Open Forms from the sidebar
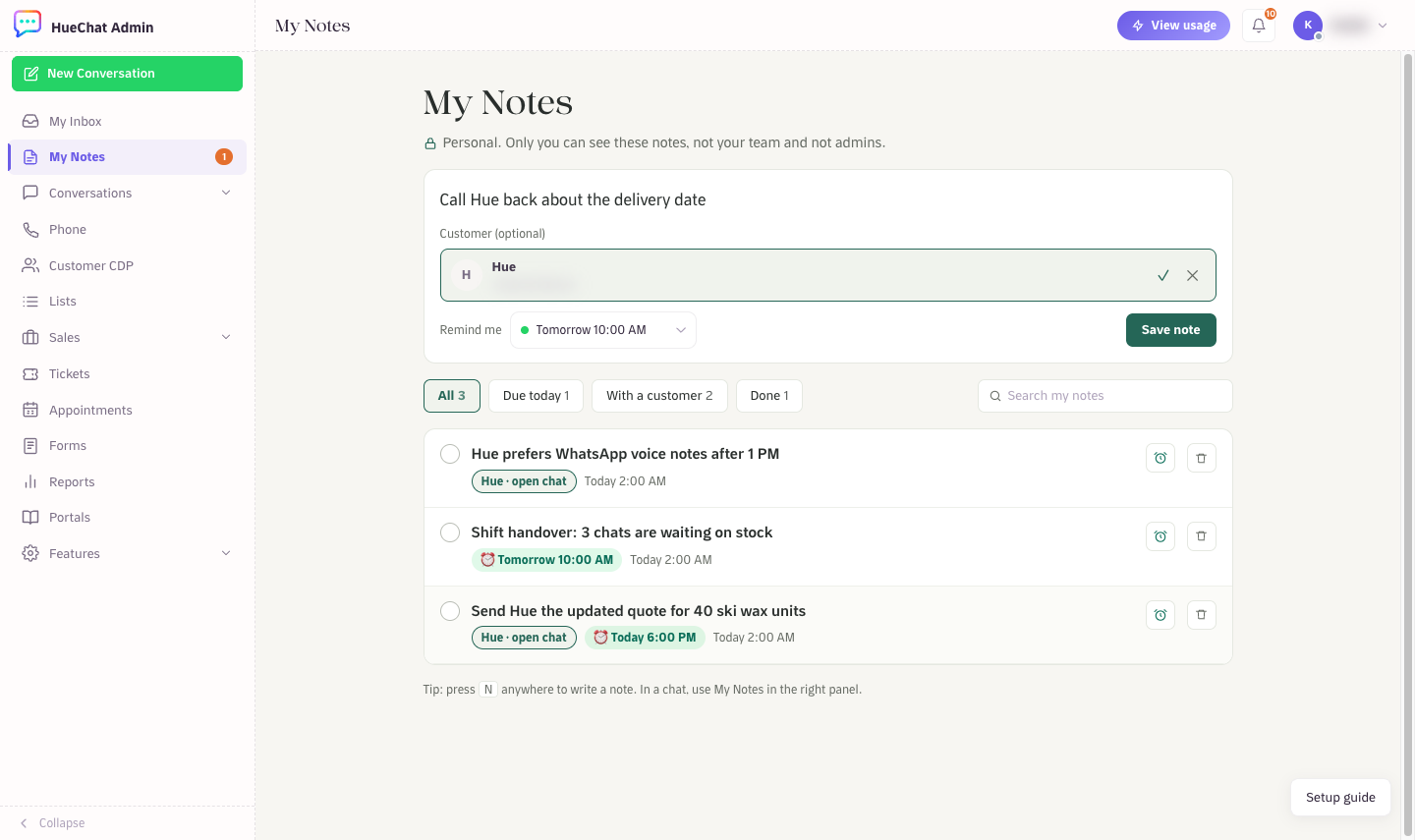This screenshot has height=840, width=1415. pyautogui.click(x=128, y=445)
